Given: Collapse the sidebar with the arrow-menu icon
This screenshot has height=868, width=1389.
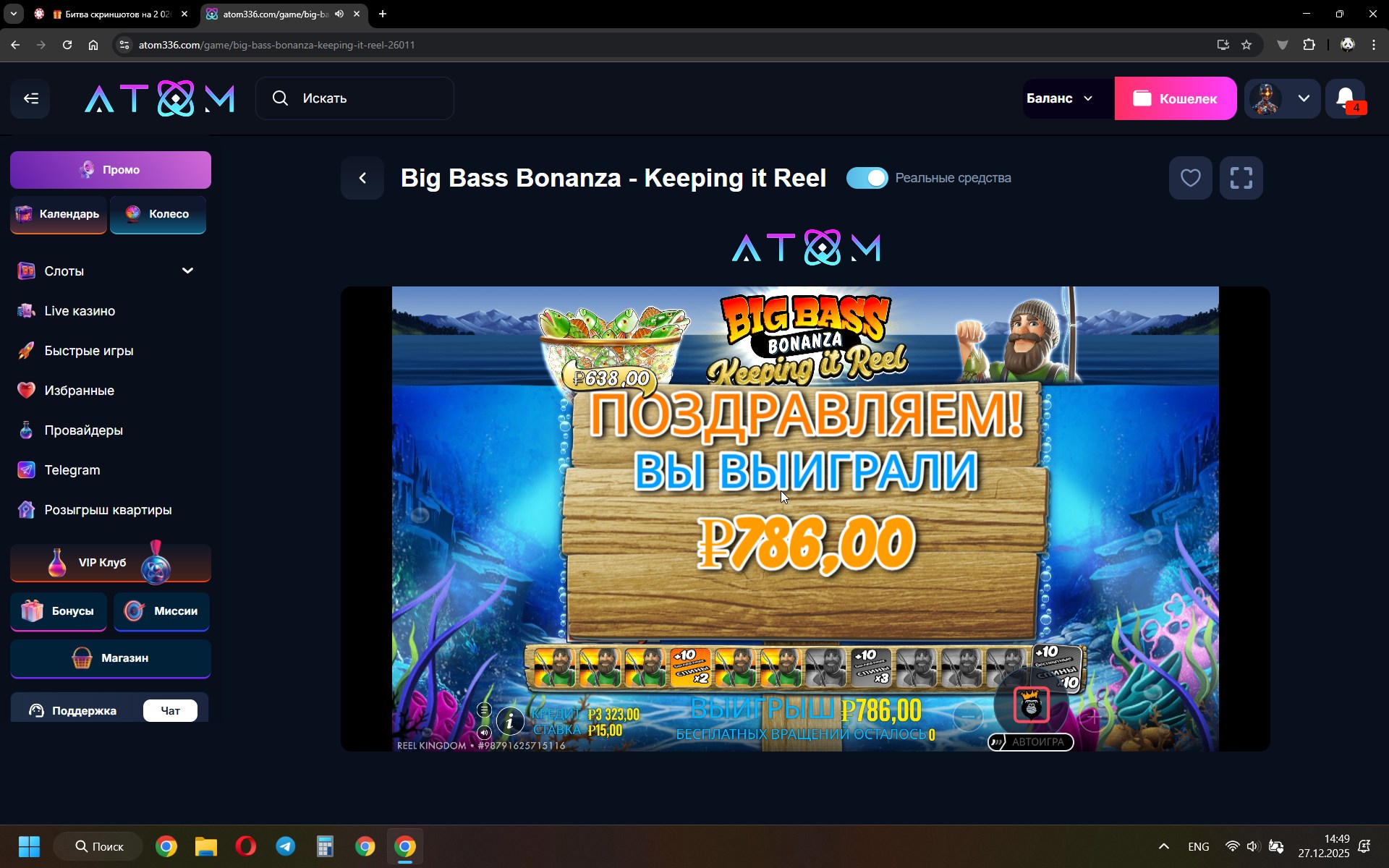Looking at the screenshot, I should [30, 98].
